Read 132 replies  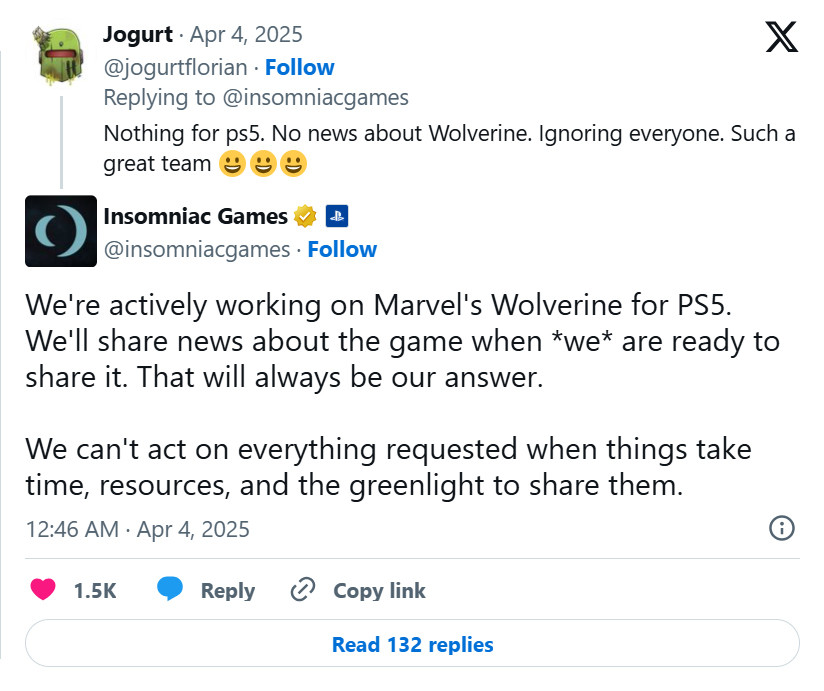(413, 644)
